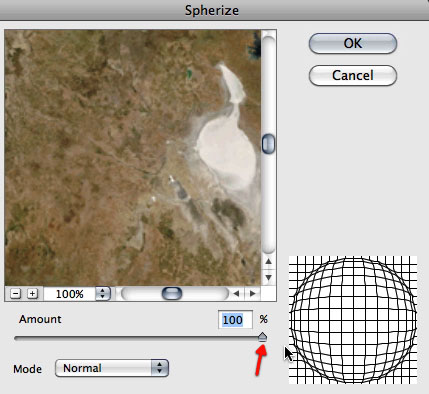Click the preview's scroll up arrow

[x=269, y=262]
